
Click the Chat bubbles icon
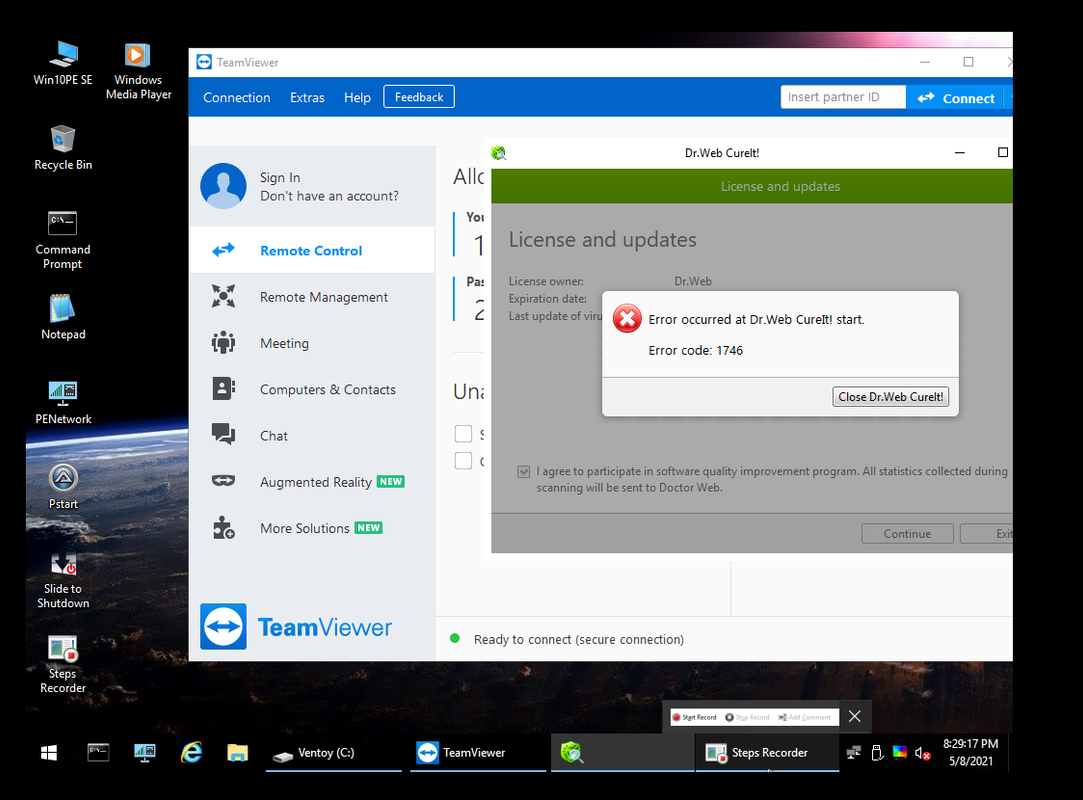pos(223,435)
